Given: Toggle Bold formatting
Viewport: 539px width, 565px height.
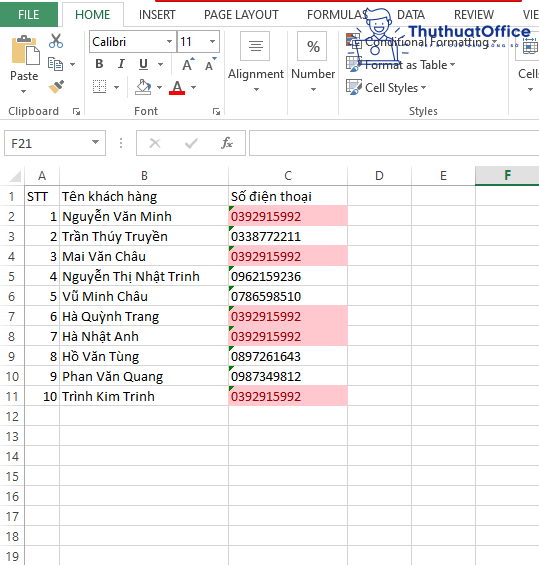Looking at the screenshot, I should 99,64.
